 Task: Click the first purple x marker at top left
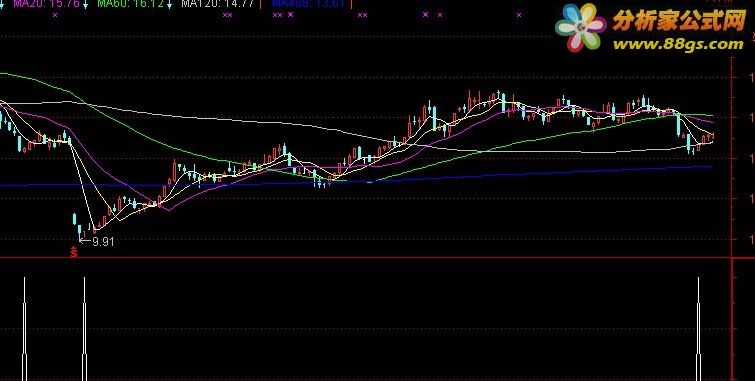pos(55,15)
